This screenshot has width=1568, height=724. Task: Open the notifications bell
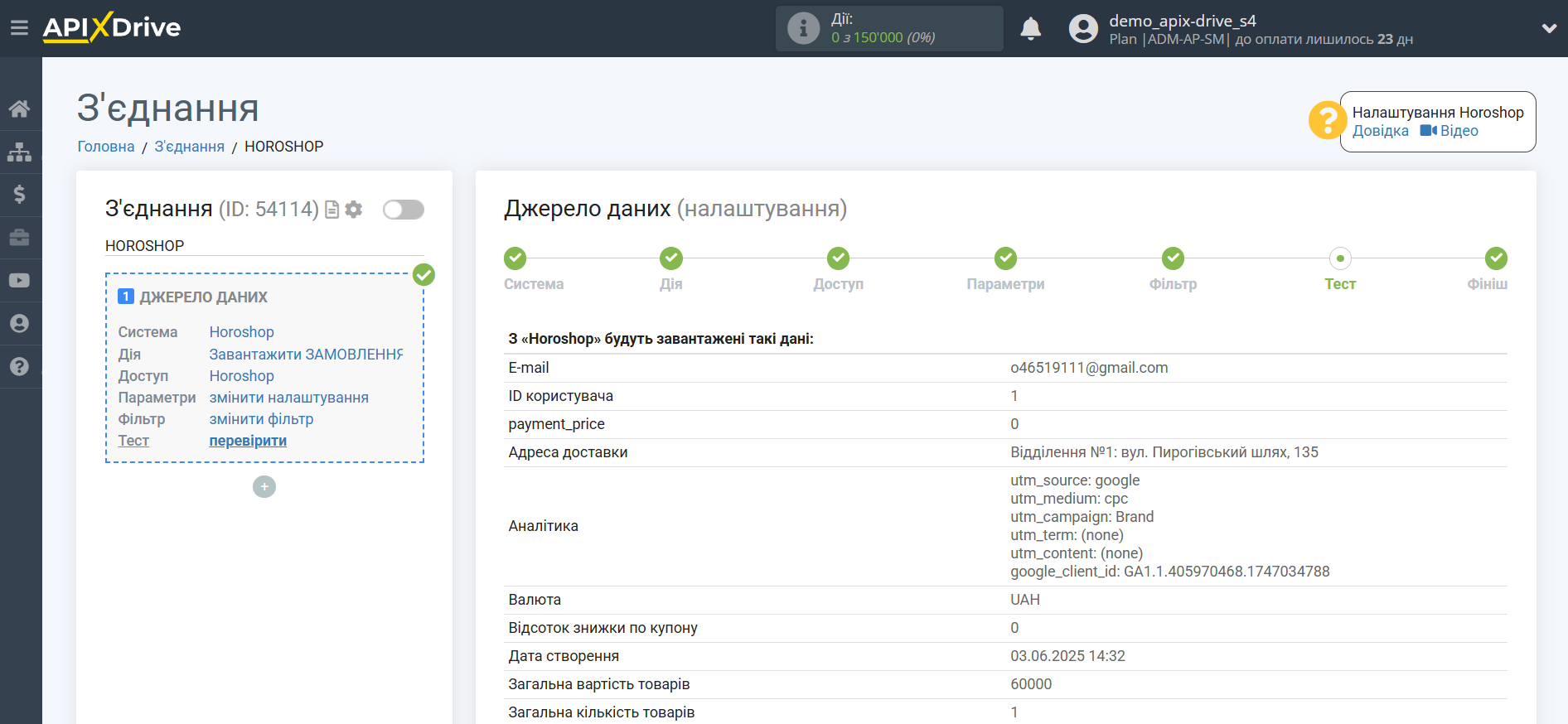tap(1030, 29)
